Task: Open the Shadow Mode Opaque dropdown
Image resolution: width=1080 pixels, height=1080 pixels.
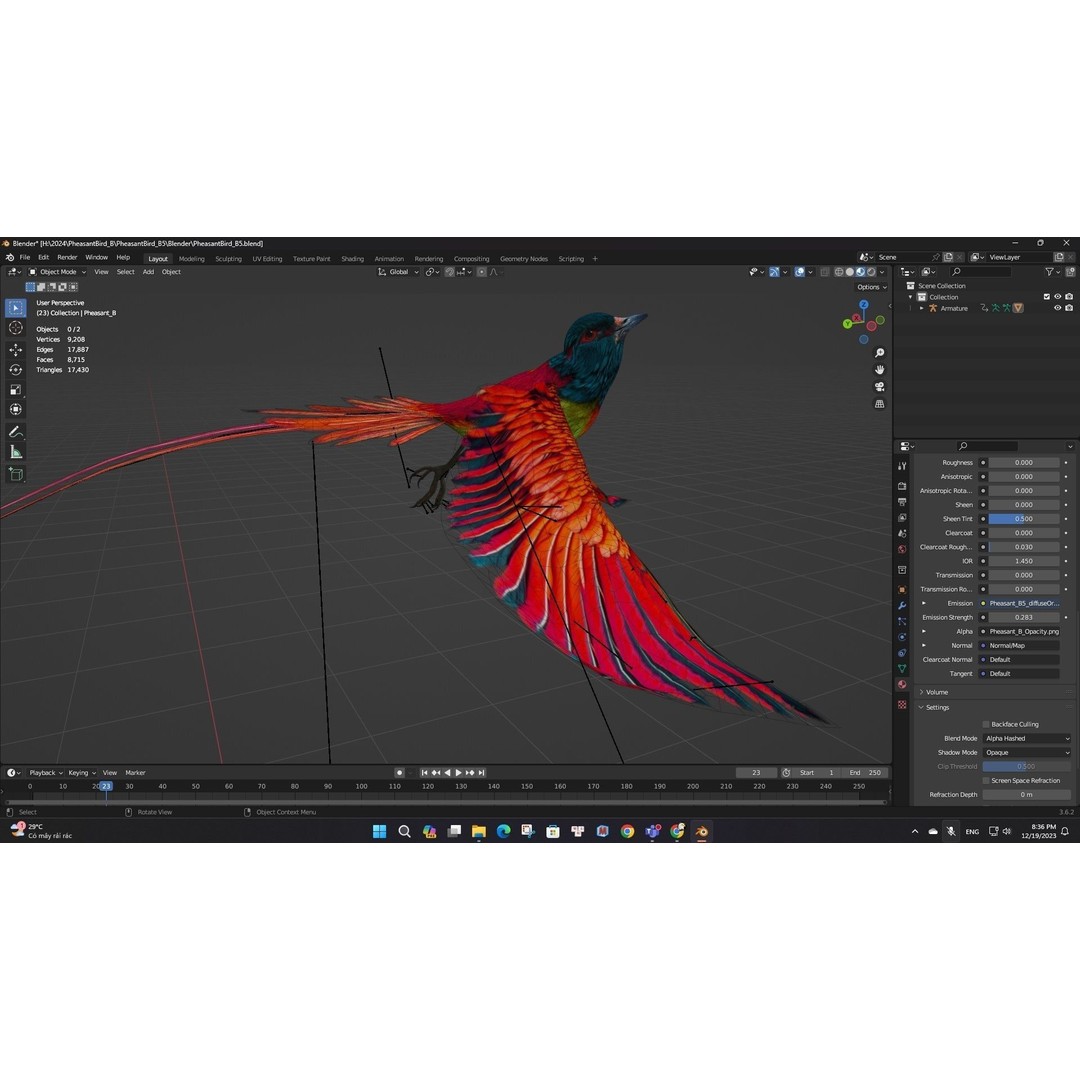Action: pos(1026,752)
